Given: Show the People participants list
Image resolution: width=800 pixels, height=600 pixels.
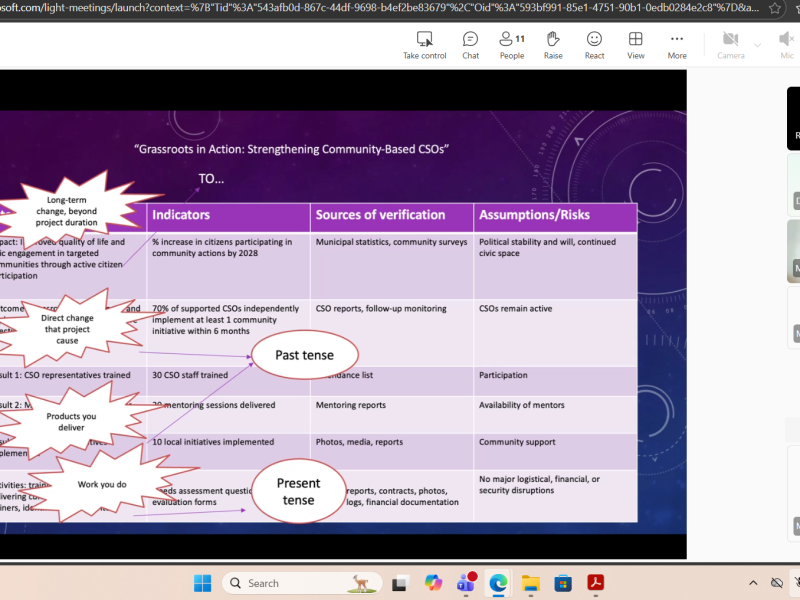Looking at the screenshot, I should coord(512,44).
